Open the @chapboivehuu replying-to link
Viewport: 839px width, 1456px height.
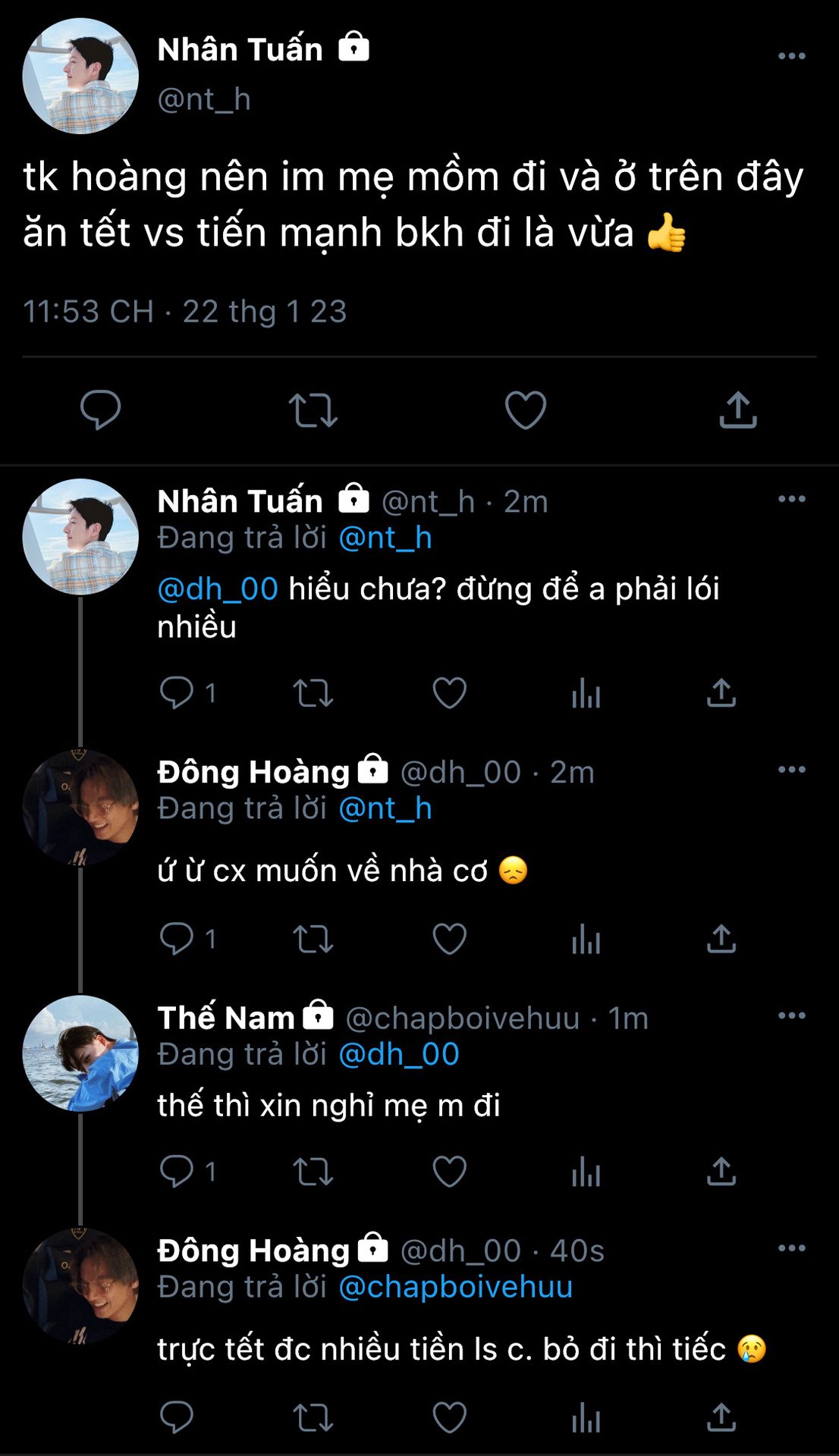pyautogui.click(x=455, y=1287)
